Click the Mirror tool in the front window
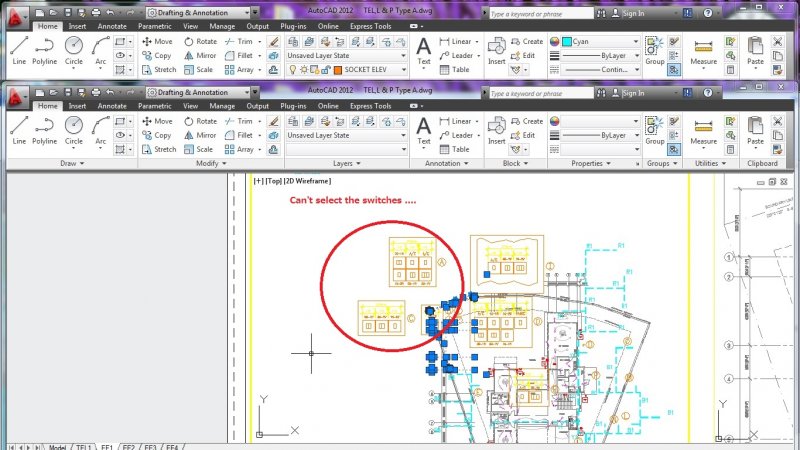 click(x=199, y=135)
